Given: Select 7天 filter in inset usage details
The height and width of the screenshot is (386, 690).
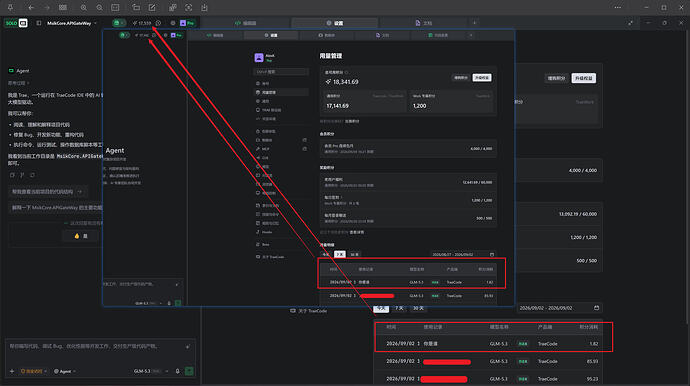Looking at the screenshot, I should click(x=340, y=254).
